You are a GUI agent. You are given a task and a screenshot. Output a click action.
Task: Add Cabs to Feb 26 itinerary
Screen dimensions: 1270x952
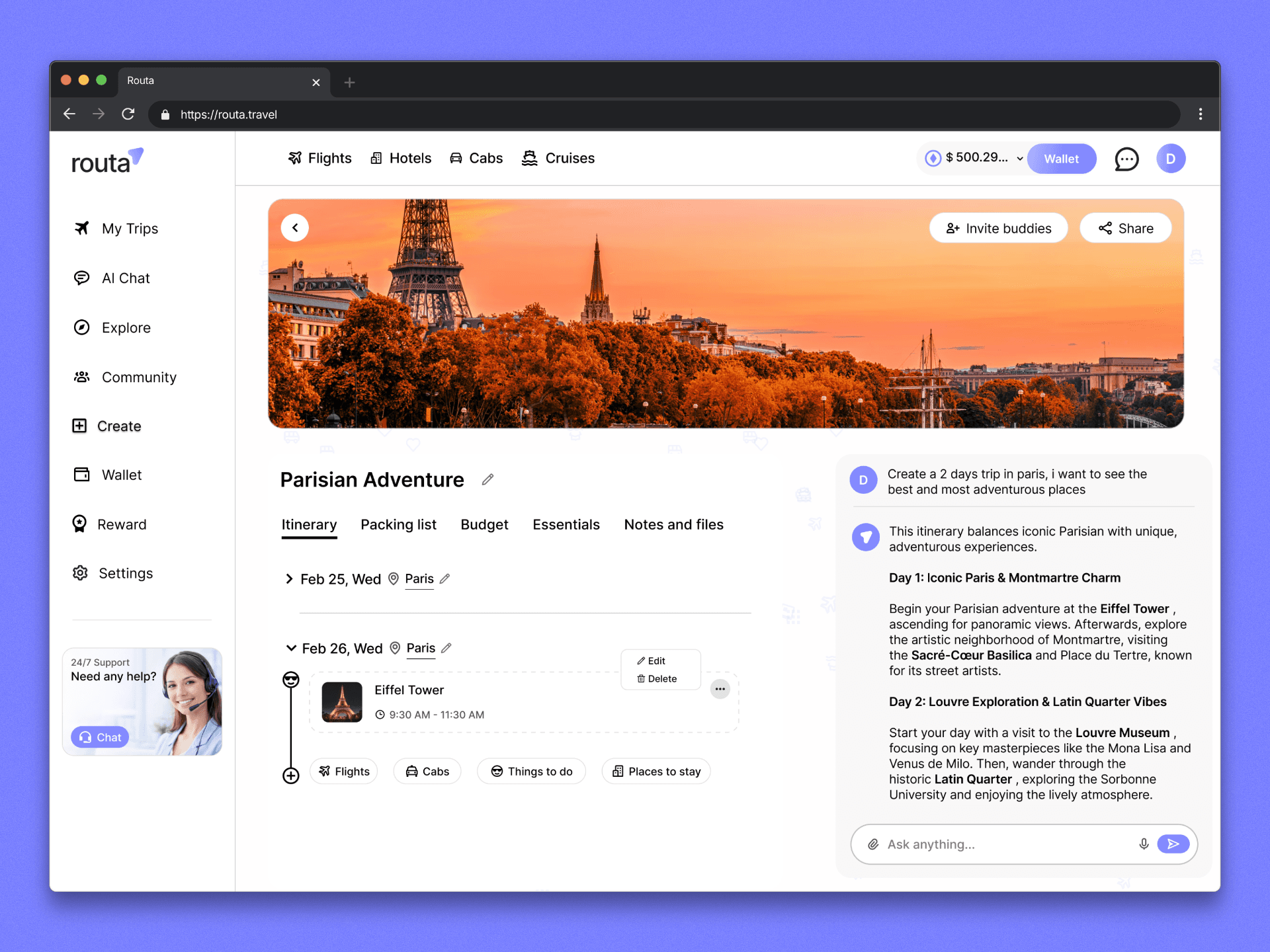tap(427, 772)
